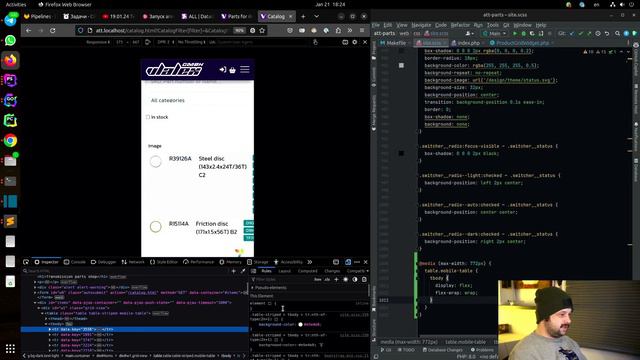
Task: Toggle dark color scheme simulation
Action: 355,280
